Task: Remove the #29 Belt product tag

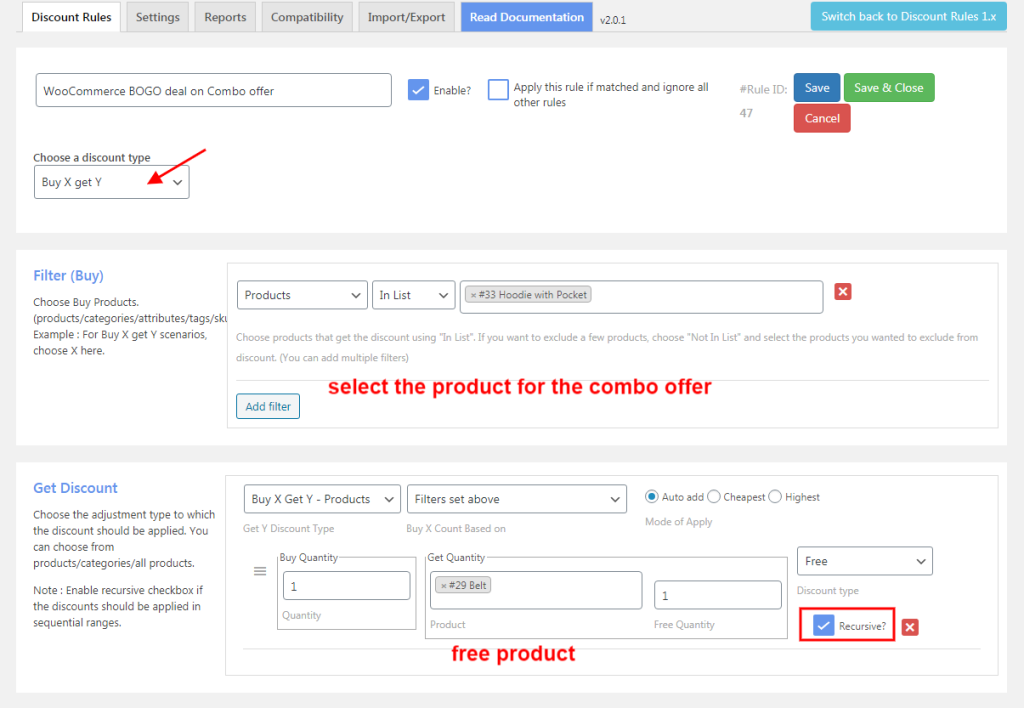Action: [x=444, y=585]
